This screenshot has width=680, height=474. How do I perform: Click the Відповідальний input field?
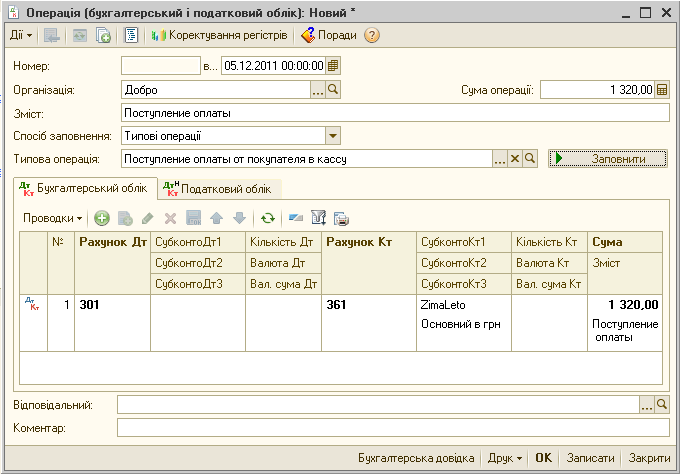(x=378, y=405)
